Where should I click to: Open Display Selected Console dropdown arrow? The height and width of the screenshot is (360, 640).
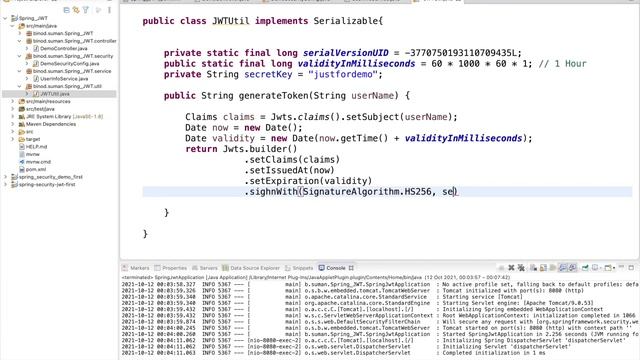click(x=600, y=268)
